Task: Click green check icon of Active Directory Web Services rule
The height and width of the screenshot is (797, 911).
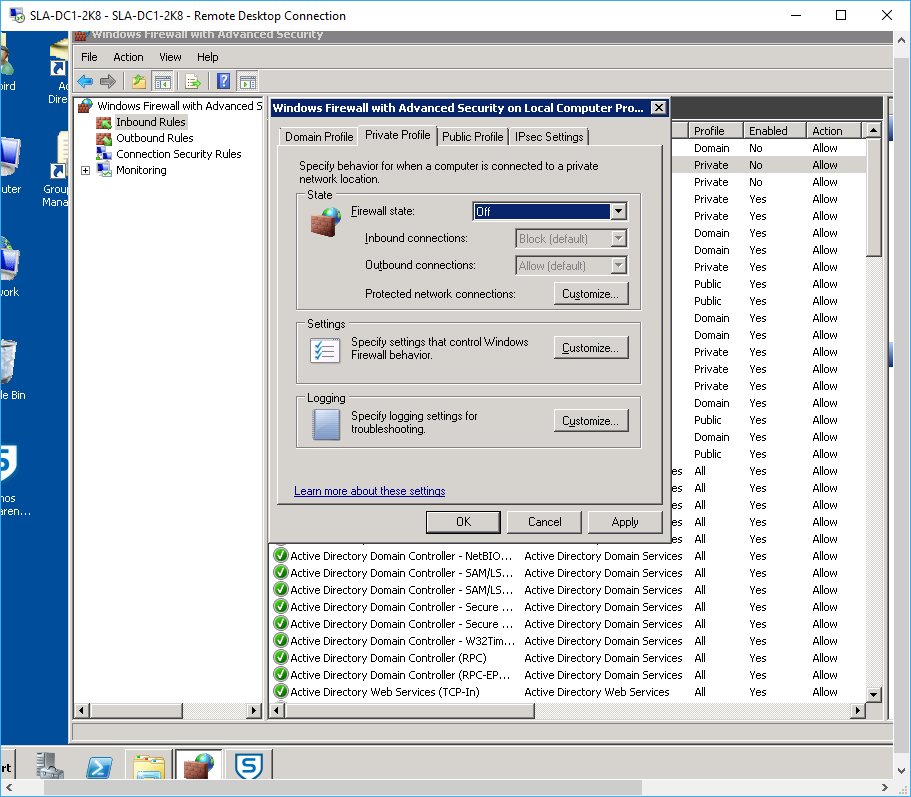Action: (x=281, y=691)
